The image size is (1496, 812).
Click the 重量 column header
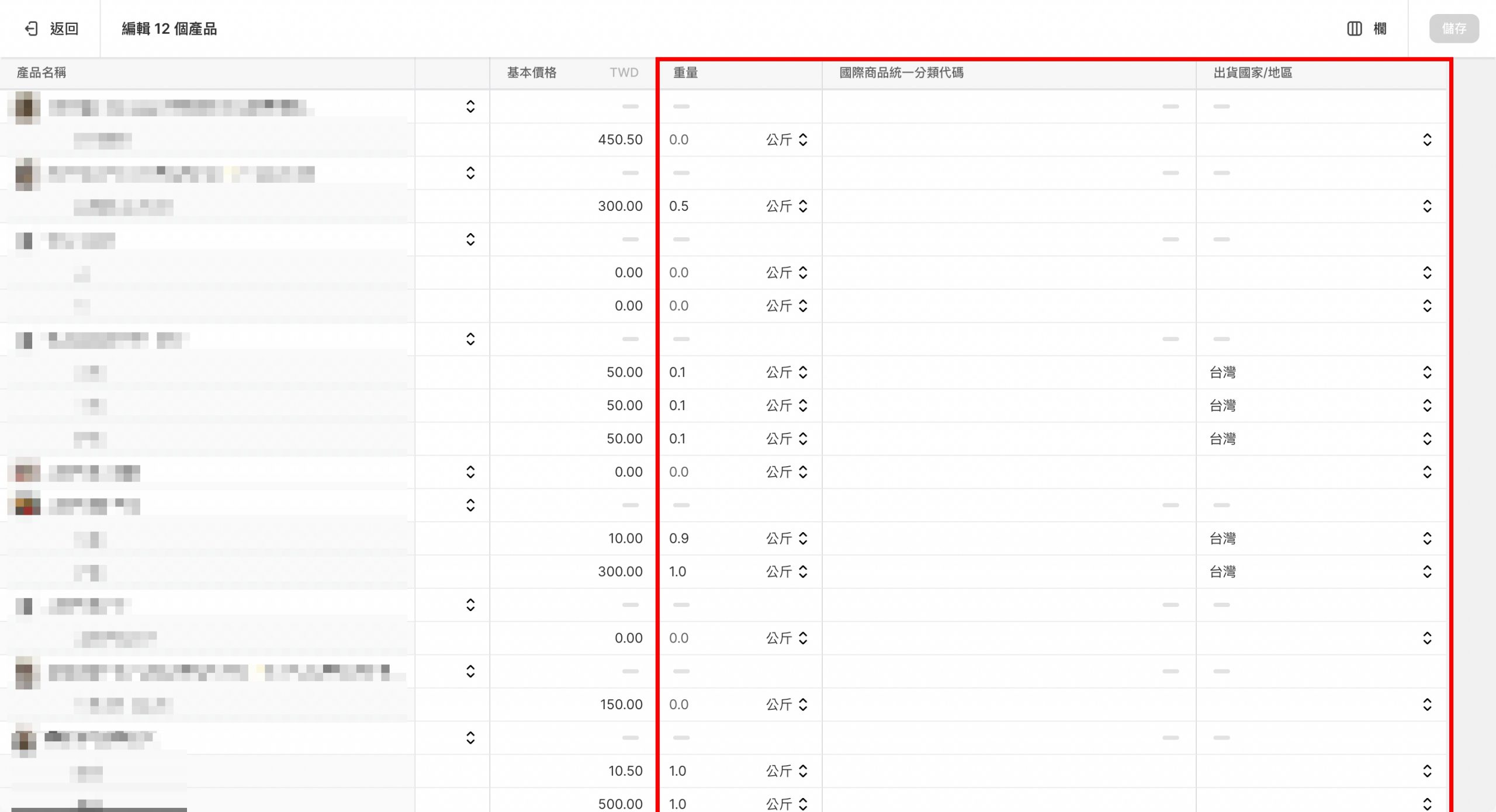(685, 72)
